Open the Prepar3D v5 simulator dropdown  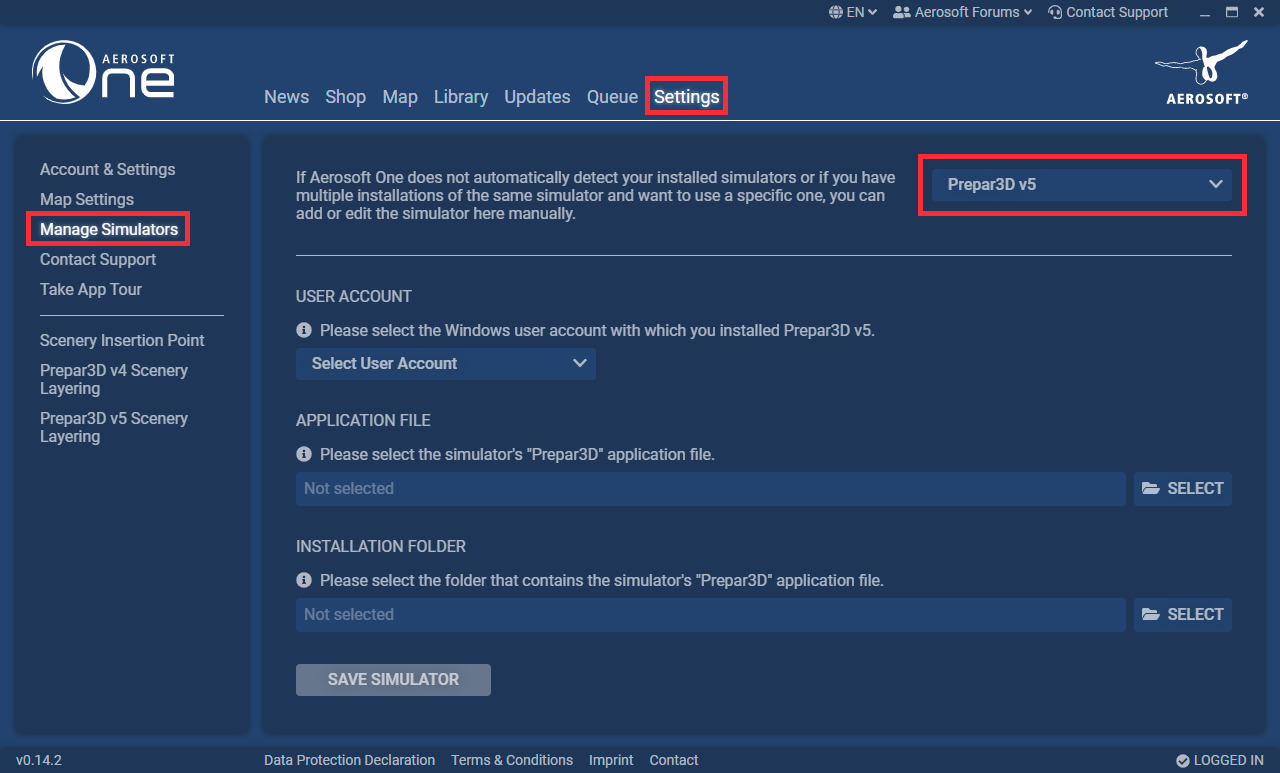(1082, 184)
